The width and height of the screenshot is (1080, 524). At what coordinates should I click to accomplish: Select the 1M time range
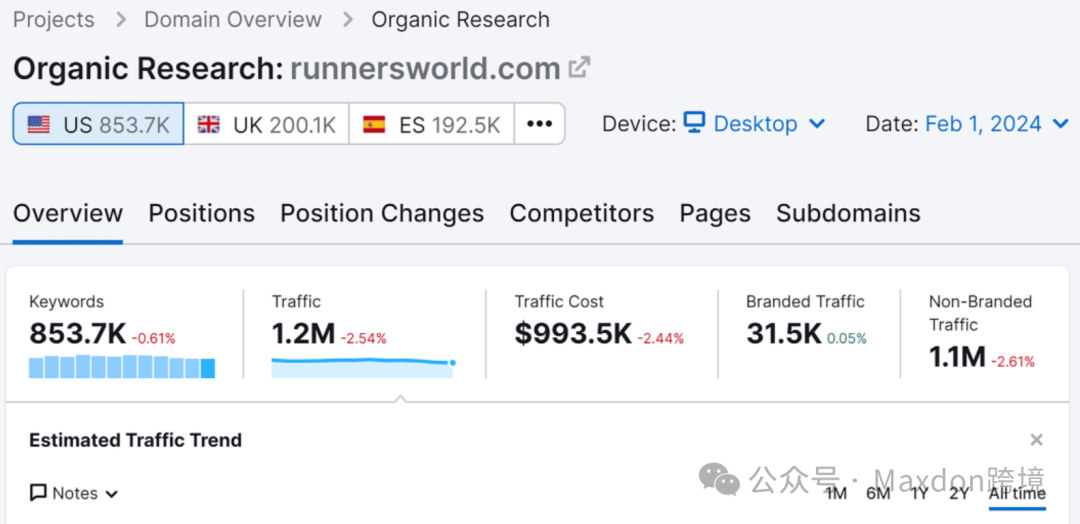(x=836, y=494)
